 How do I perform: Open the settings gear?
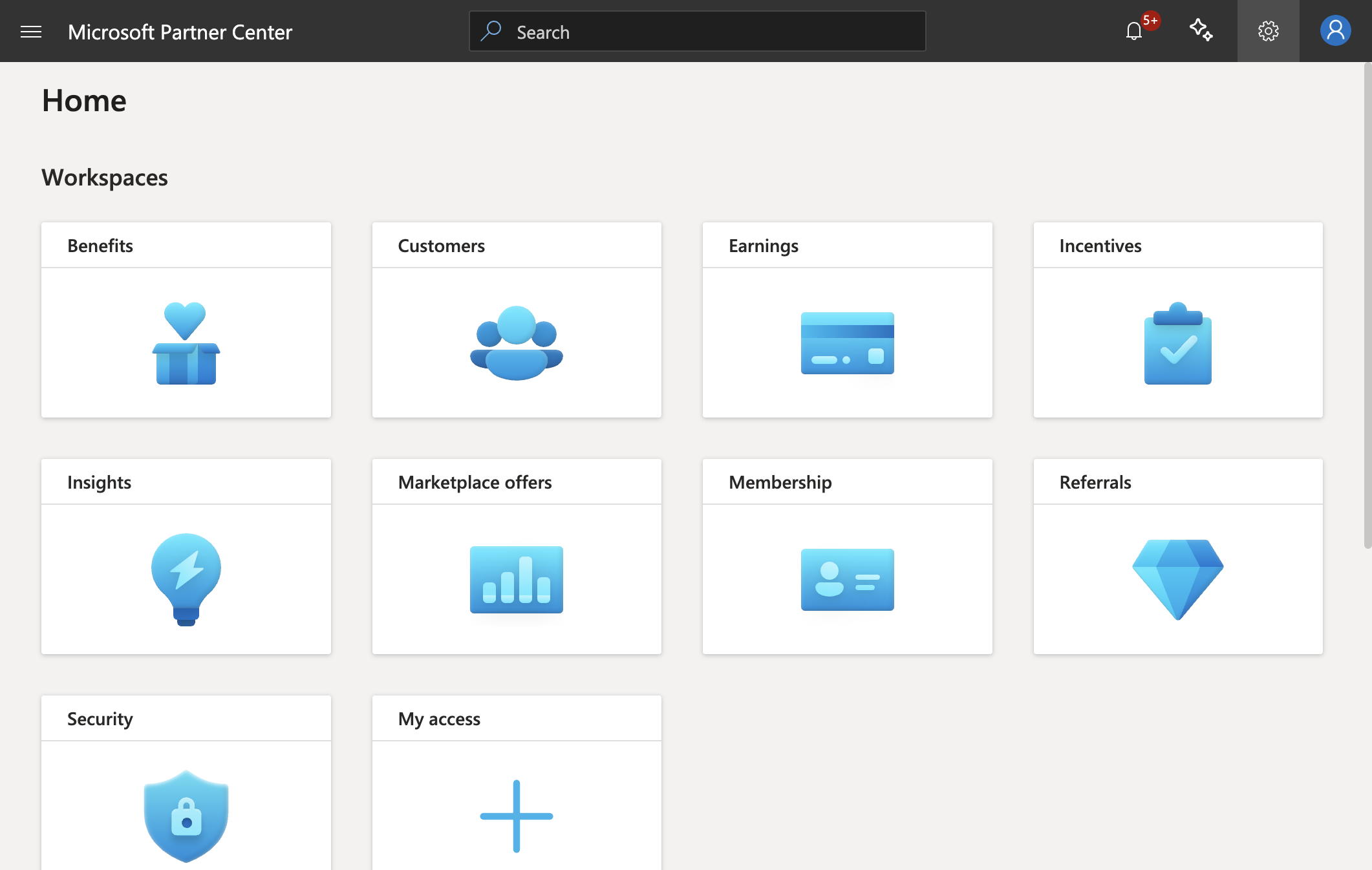[1269, 31]
